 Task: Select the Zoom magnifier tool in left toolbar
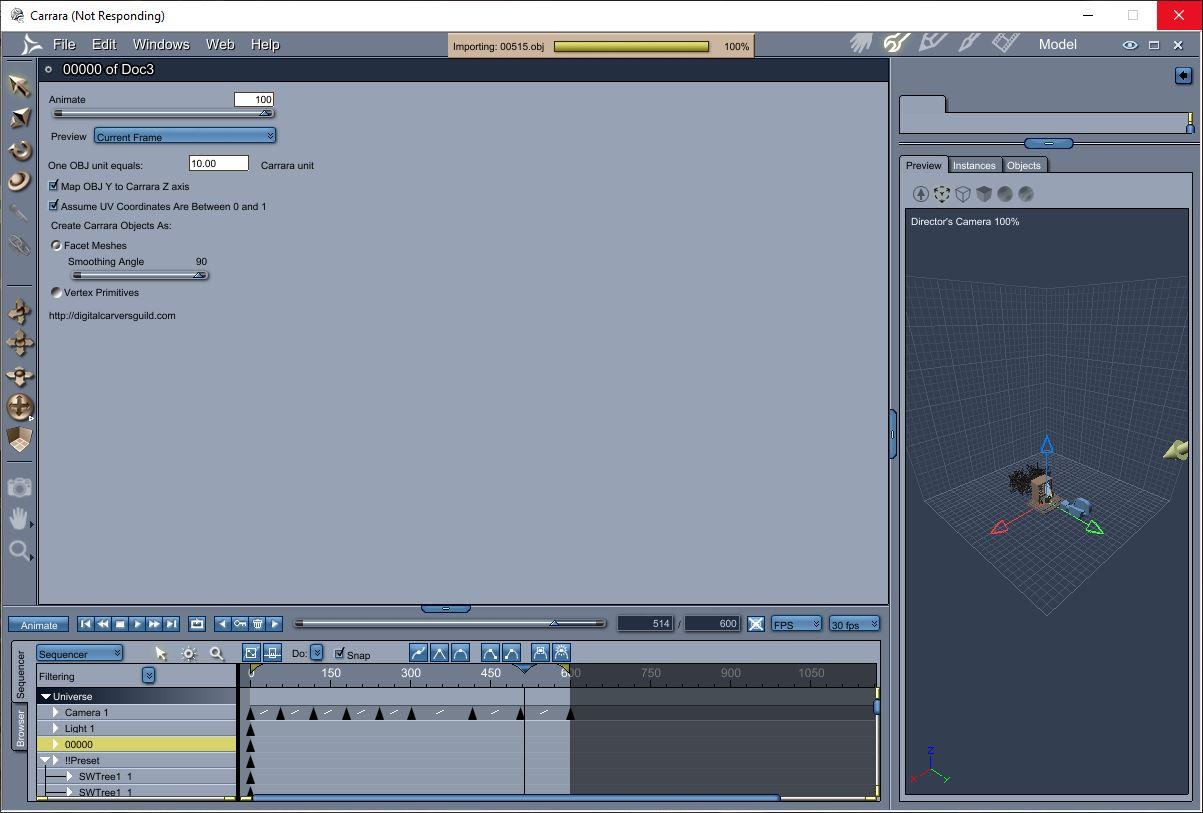19,550
